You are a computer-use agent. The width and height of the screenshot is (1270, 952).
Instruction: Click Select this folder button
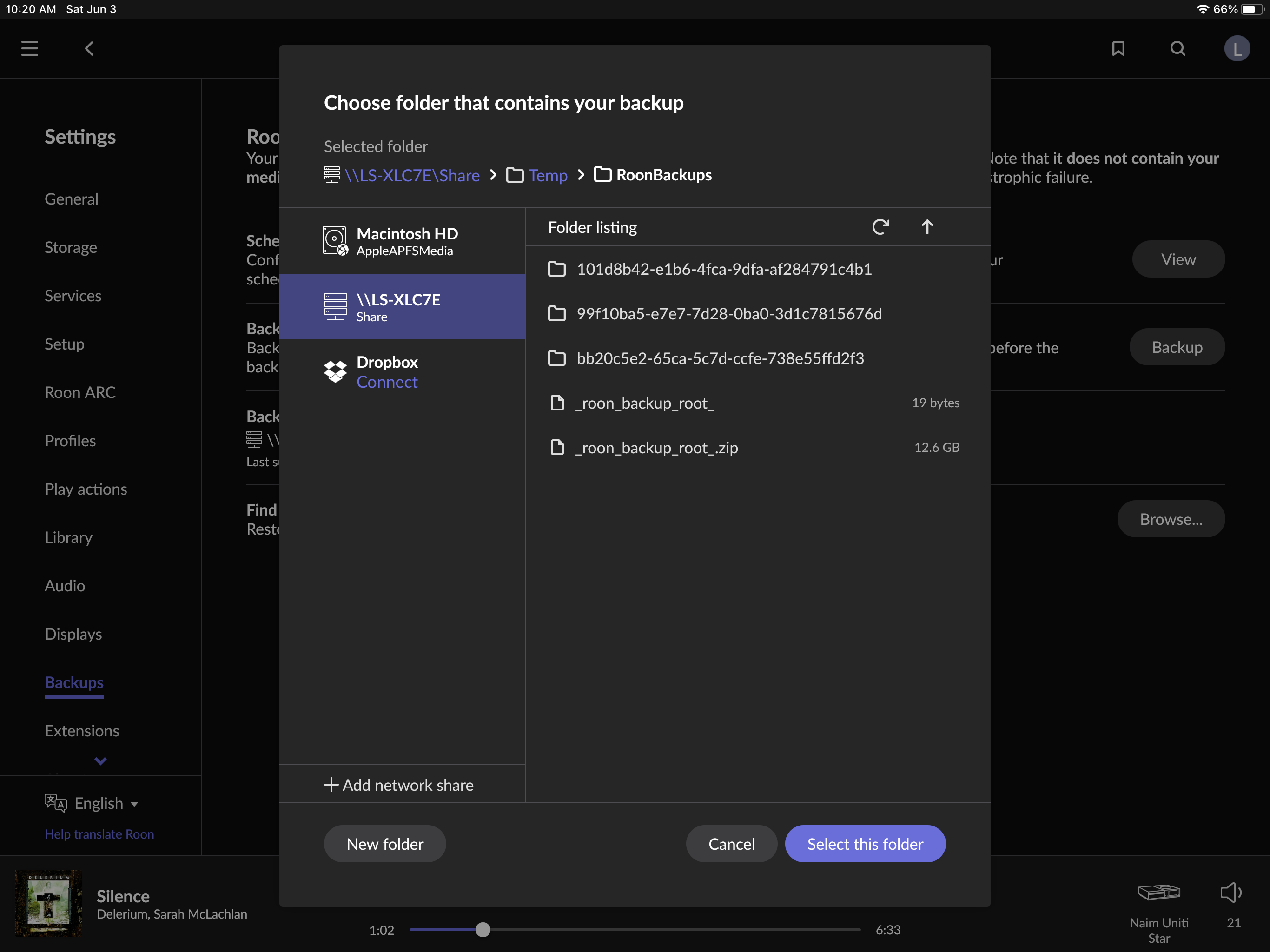(865, 844)
